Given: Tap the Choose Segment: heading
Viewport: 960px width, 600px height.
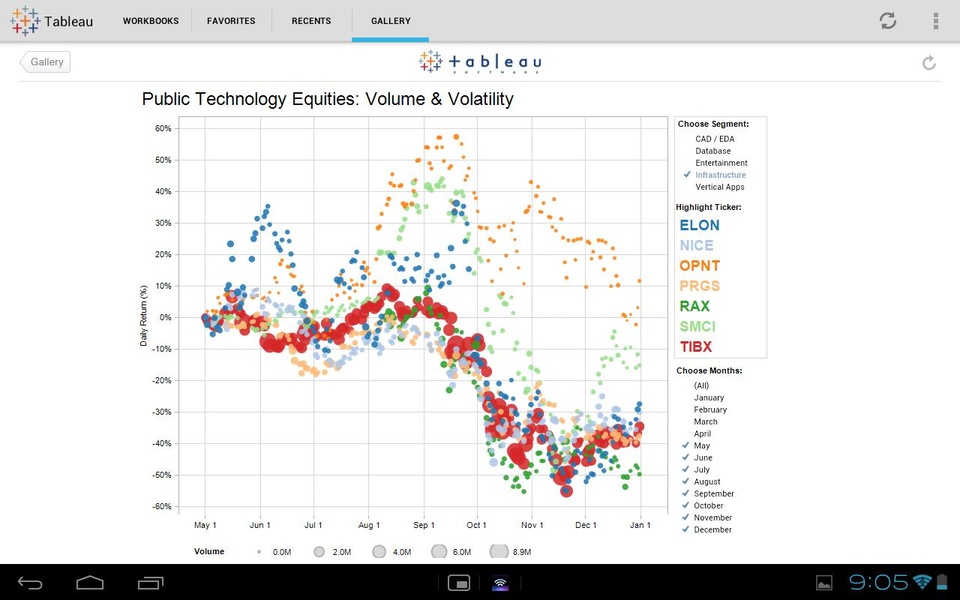Looking at the screenshot, I should point(713,124).
